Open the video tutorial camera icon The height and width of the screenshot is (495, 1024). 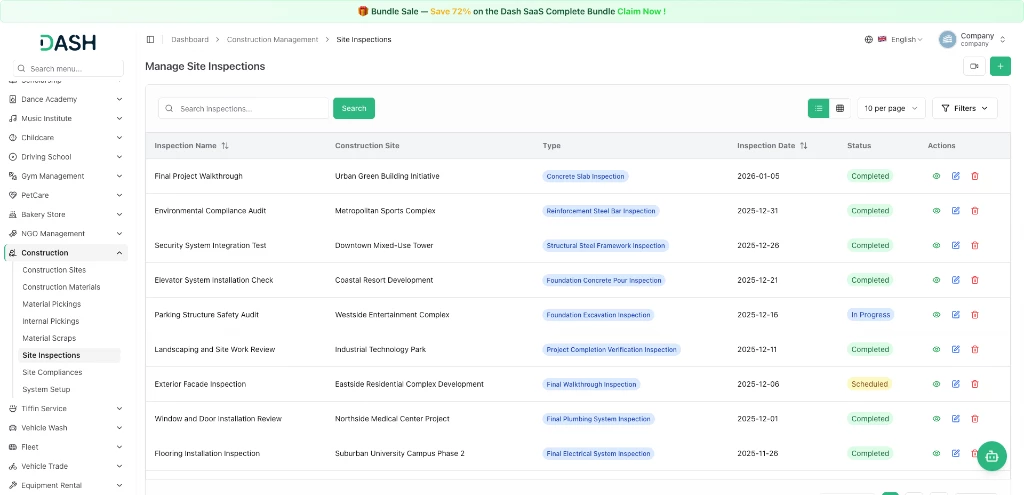pos(974,66)
